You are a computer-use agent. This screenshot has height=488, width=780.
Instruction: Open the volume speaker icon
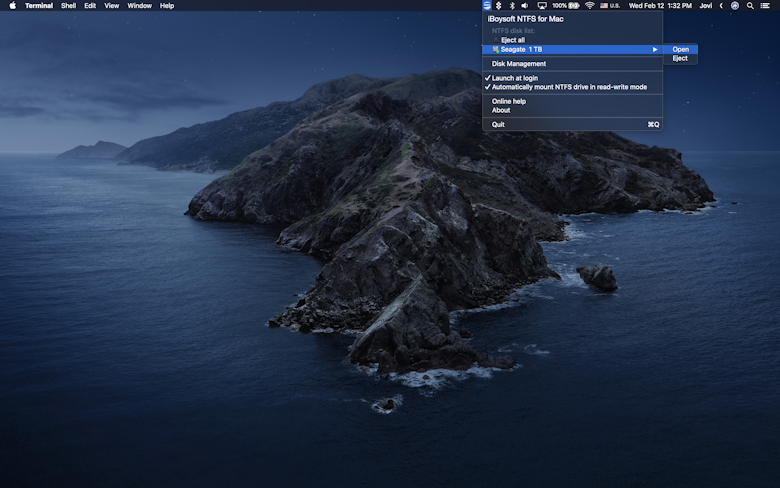[525, 5]
